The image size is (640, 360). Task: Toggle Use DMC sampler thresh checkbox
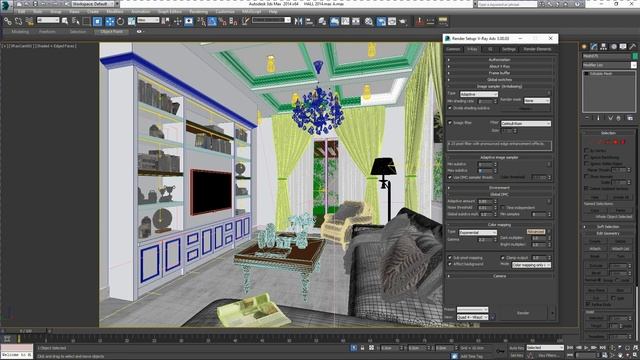[450, 178]
